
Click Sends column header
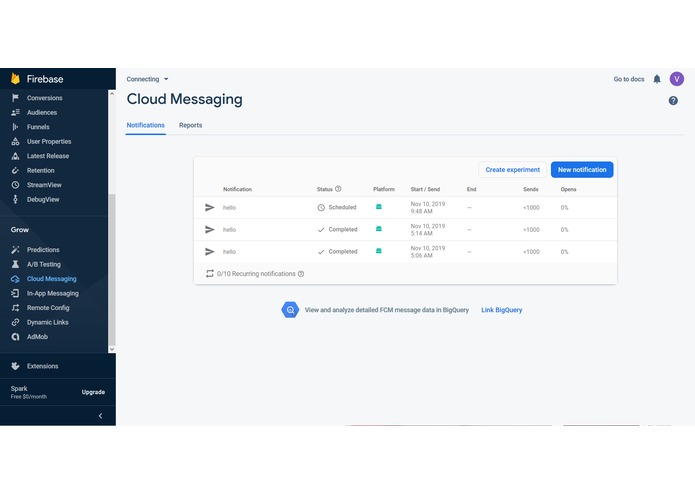click(531, 189)
